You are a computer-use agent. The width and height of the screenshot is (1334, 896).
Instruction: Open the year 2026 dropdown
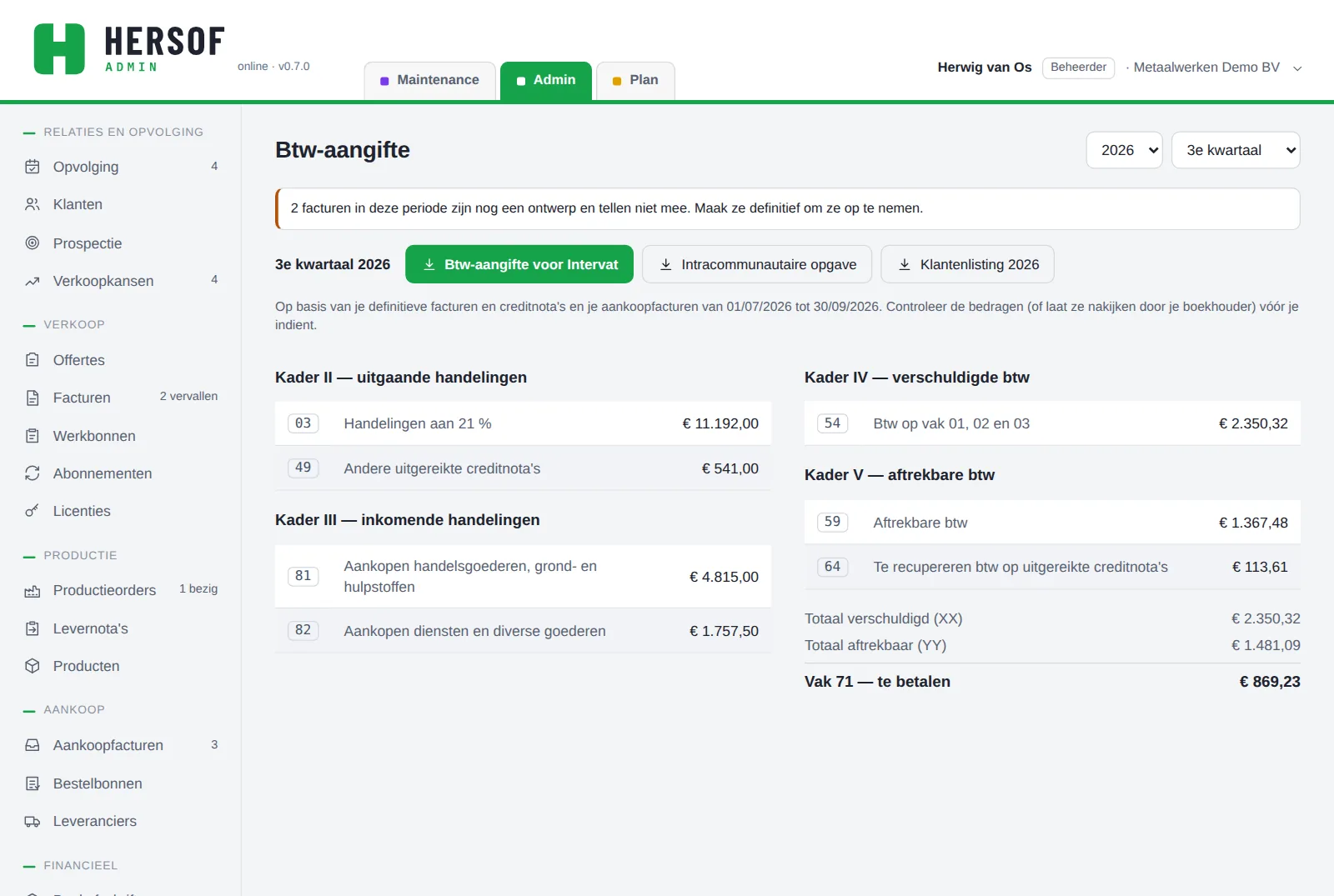(1124, 150)
